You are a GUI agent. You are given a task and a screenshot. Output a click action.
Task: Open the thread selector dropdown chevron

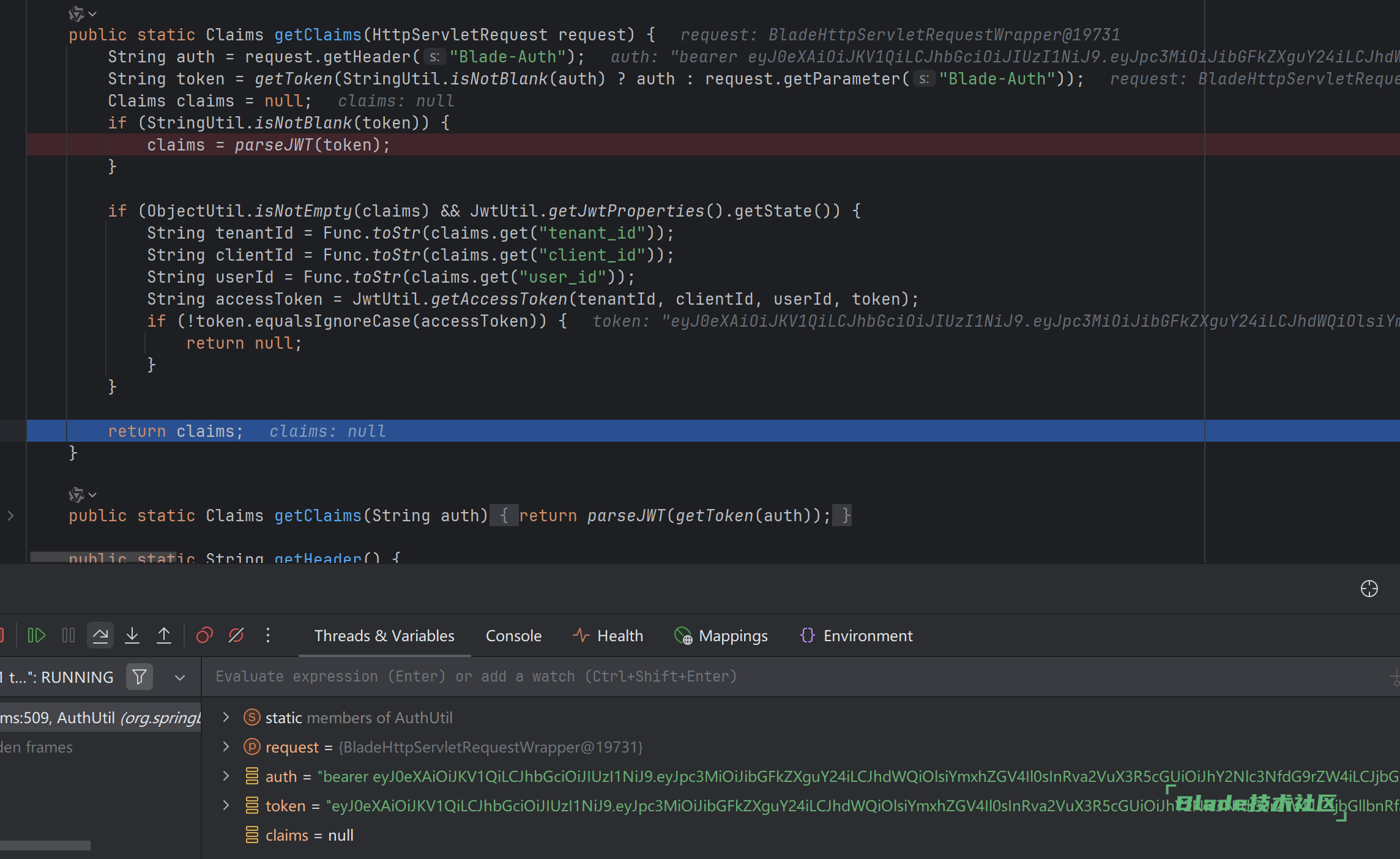180,677
